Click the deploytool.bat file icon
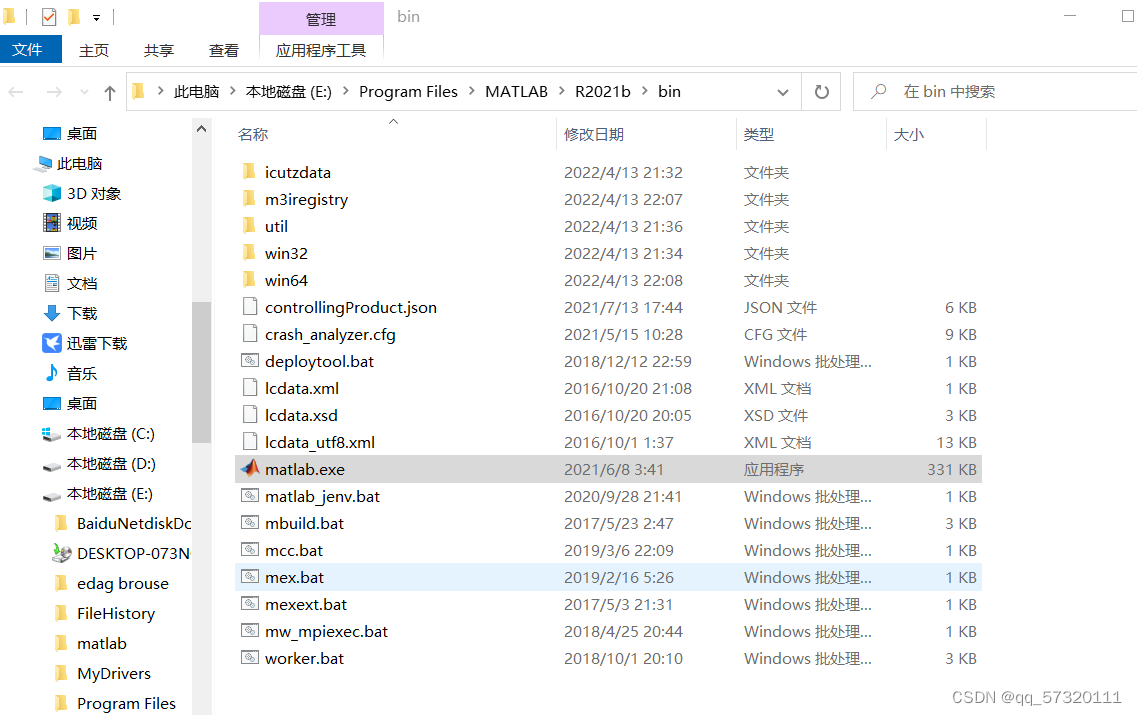 coord(250,360)
